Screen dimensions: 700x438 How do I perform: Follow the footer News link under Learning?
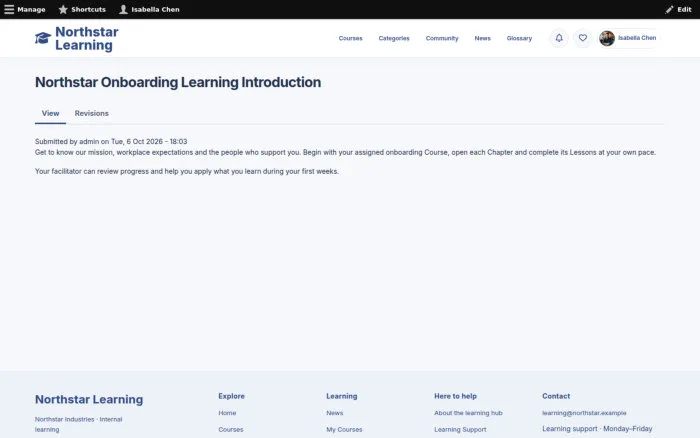[335, 413]
